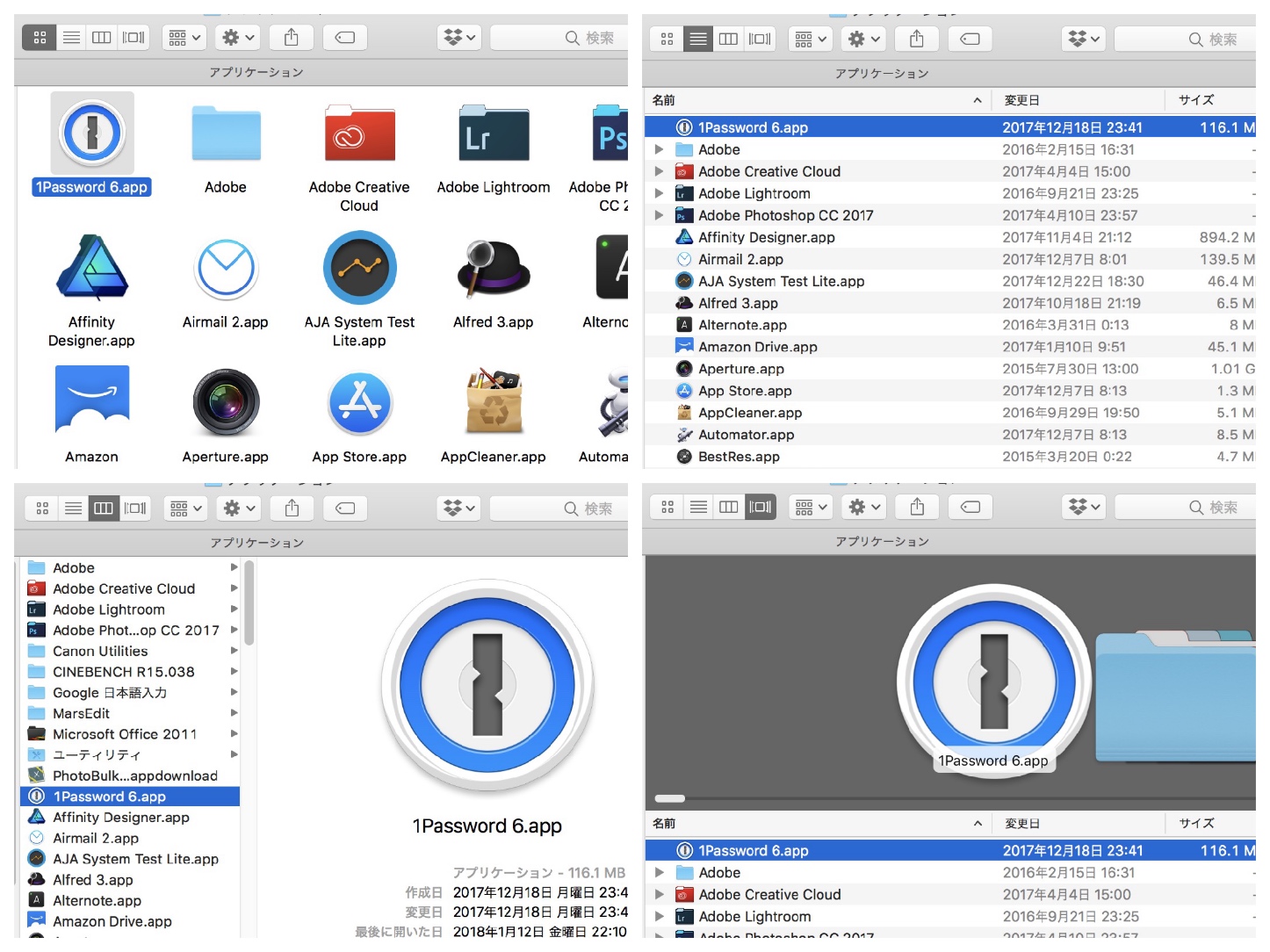Select AppCleaner.app icon in the icon-view window

494,402
